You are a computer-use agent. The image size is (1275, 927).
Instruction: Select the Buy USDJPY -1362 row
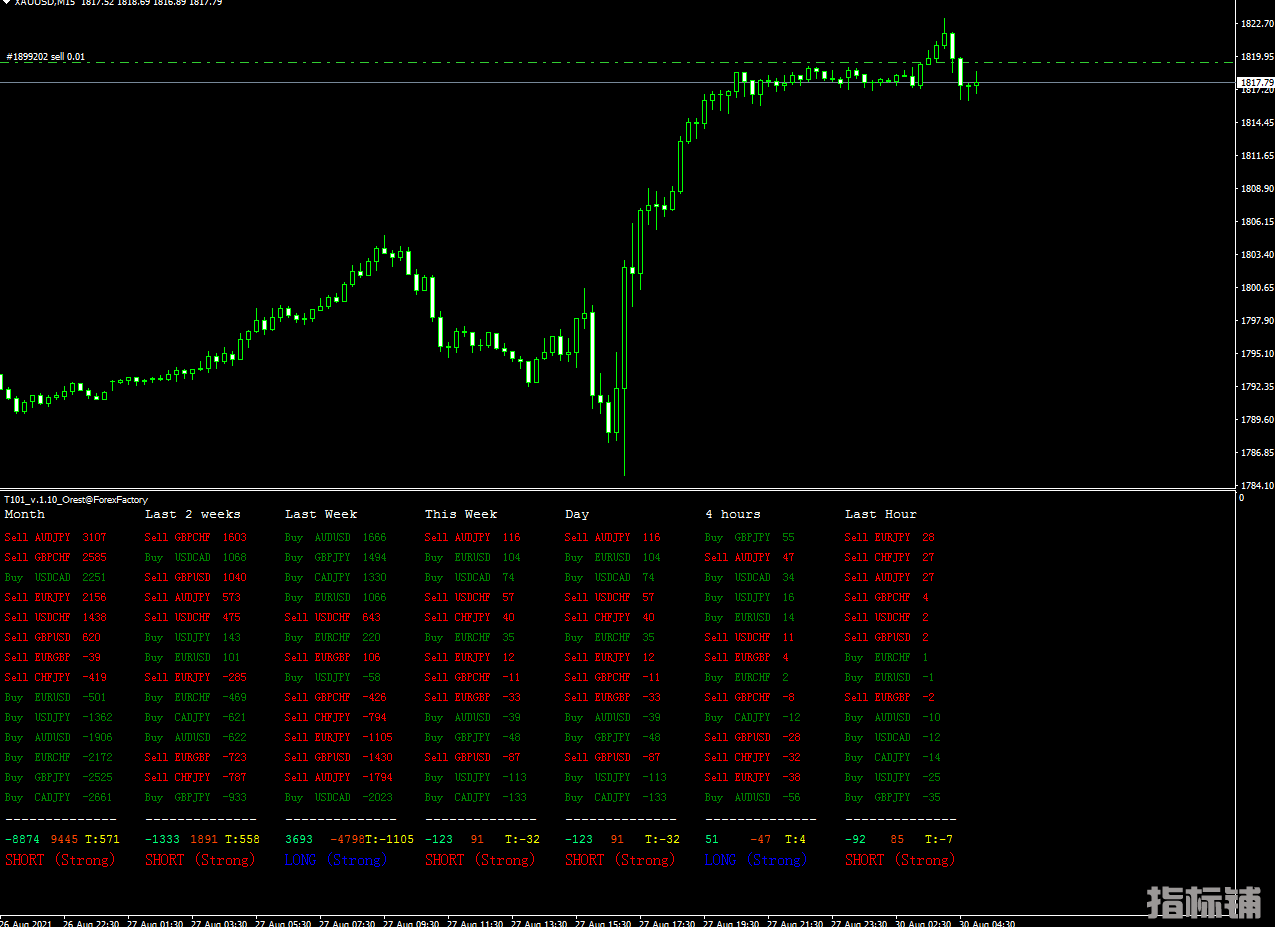(x=59, y=717)
